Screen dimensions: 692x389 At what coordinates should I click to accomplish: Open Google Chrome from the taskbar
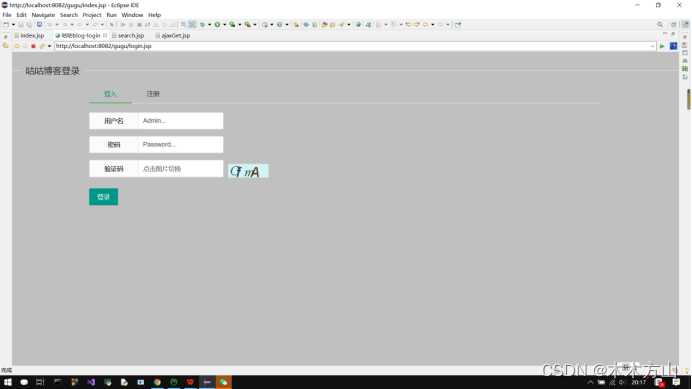(x=157, y=382)
